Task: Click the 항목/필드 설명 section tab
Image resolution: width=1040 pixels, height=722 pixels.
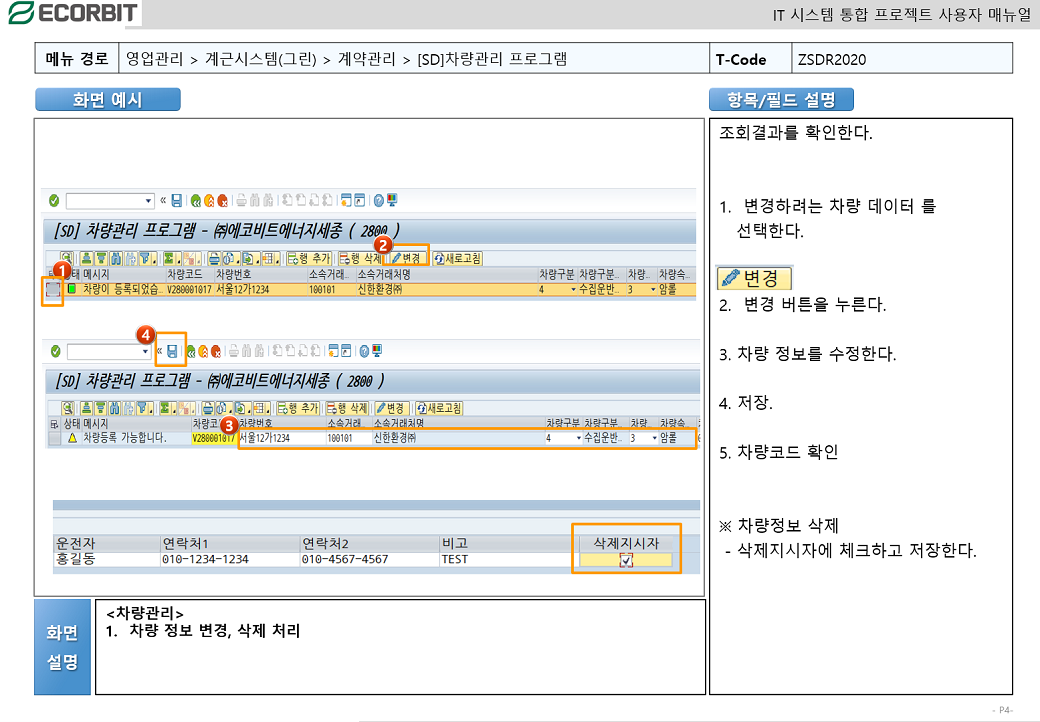Action: 781,100
